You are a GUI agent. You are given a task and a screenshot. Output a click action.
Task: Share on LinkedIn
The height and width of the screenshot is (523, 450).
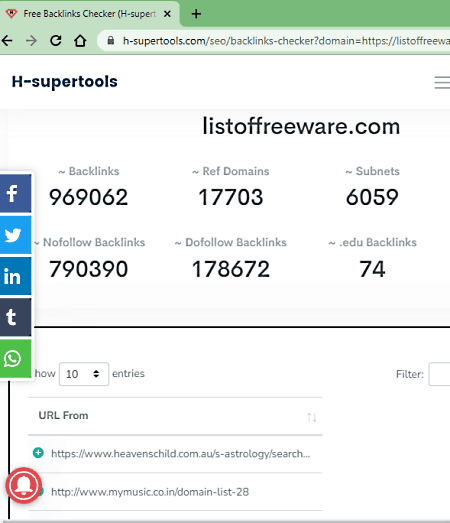pos(15,276)
